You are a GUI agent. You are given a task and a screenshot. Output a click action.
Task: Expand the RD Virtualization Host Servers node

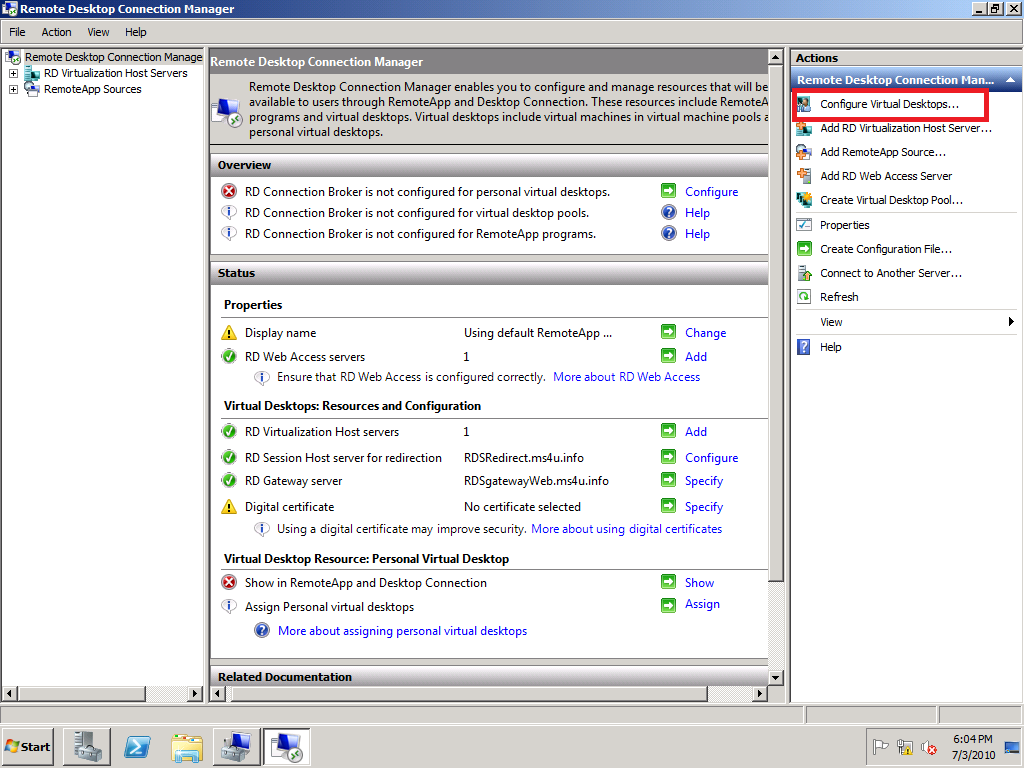click(13, 73)
